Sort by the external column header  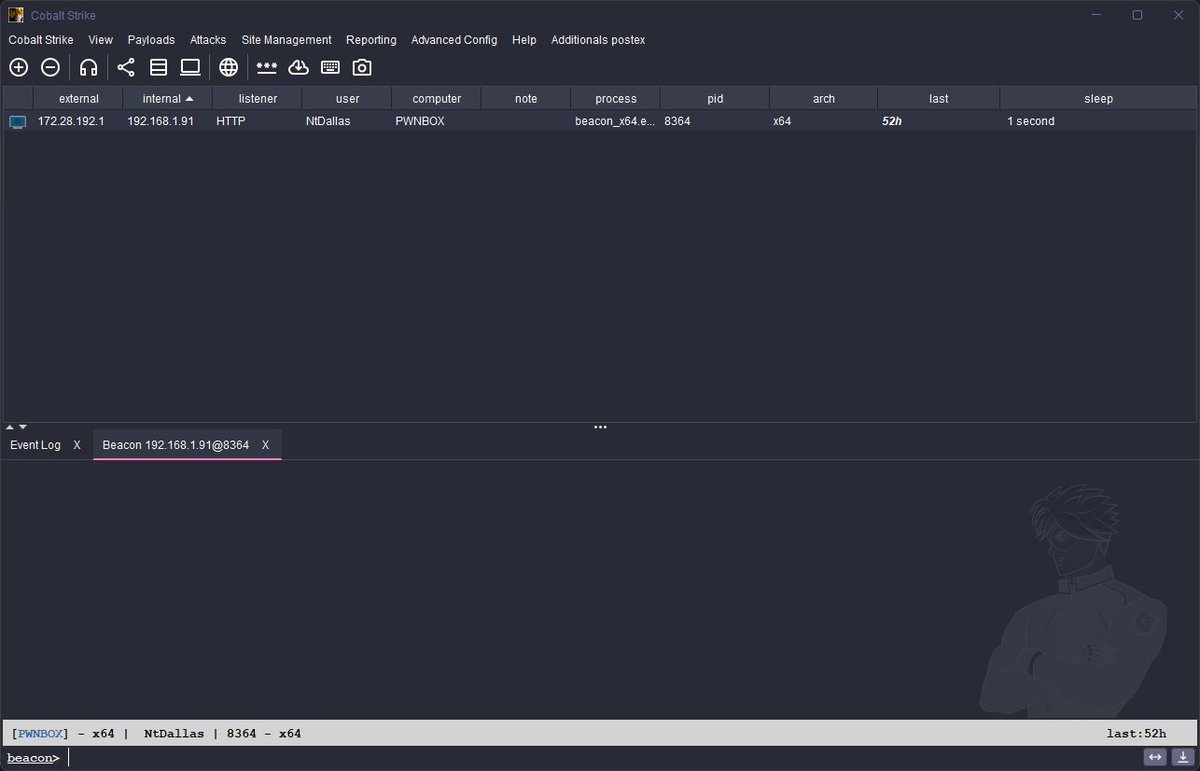click(79, 98)
